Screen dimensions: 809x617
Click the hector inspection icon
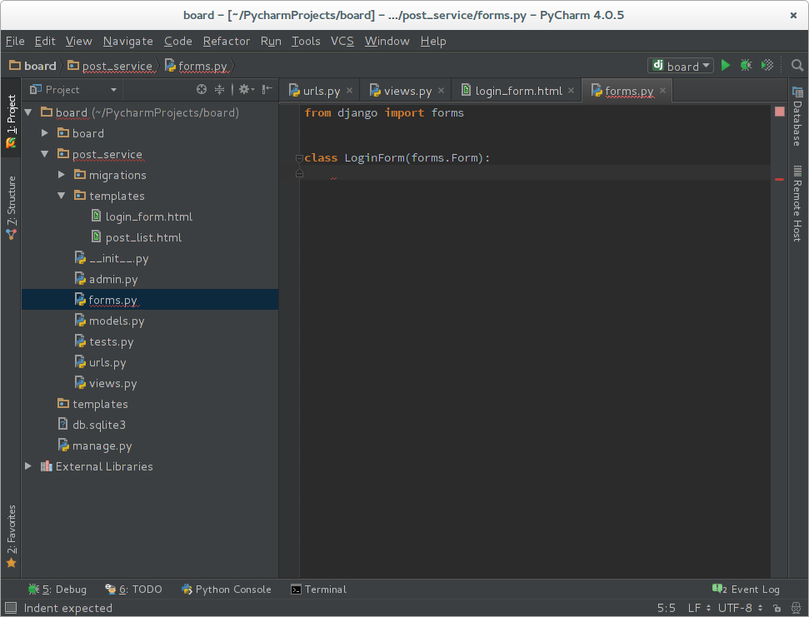click(x=796, y=608)
